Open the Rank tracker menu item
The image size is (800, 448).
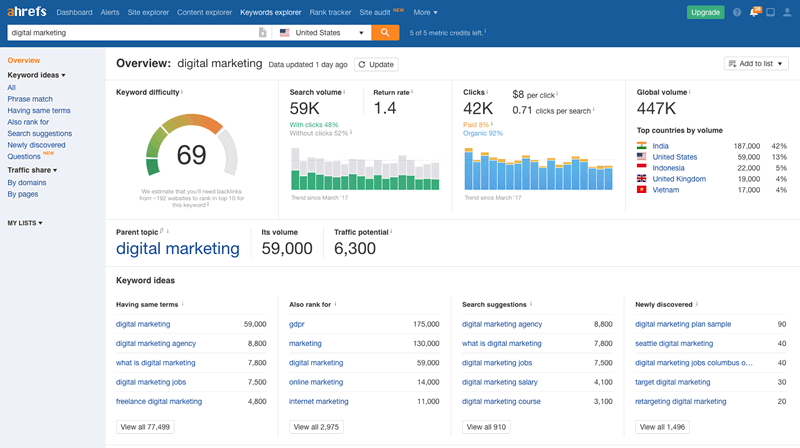click(330, 12)
